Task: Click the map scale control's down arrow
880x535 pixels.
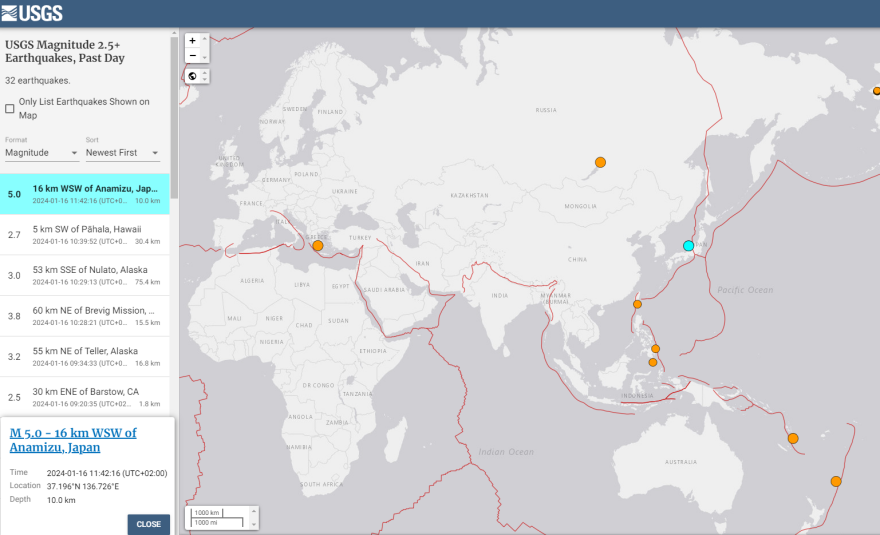Action: pos(254,524)
